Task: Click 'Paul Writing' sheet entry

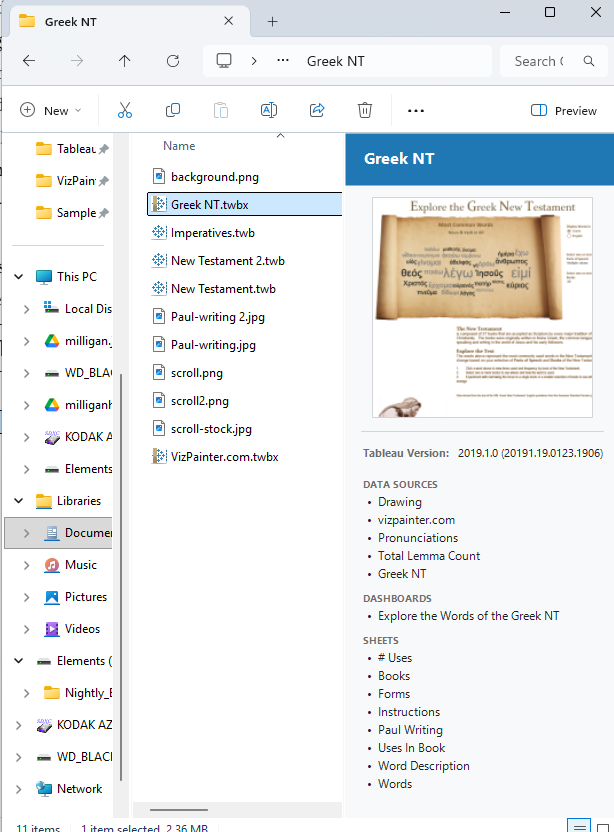Action: [x=410, y=730]
